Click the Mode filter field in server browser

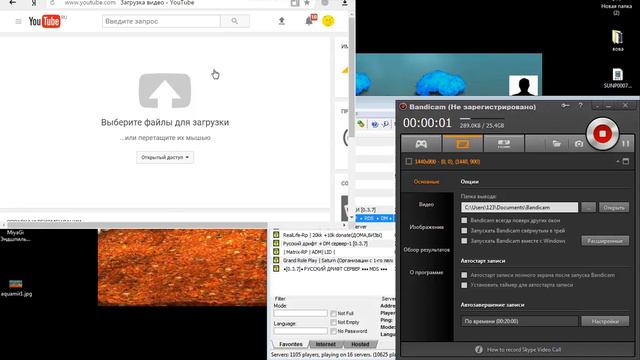click(300, 313)
